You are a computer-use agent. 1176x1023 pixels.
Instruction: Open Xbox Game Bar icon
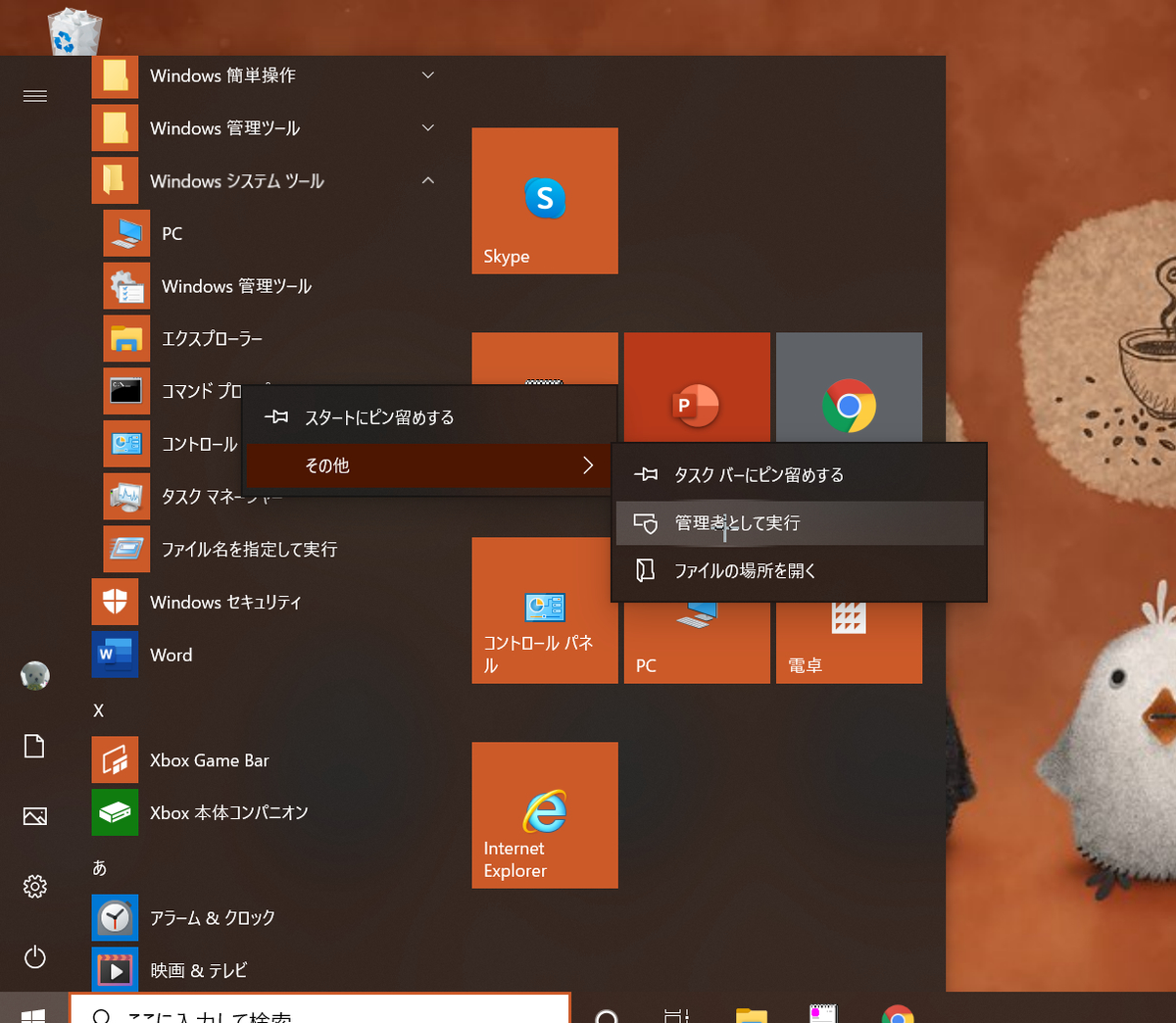115,760
